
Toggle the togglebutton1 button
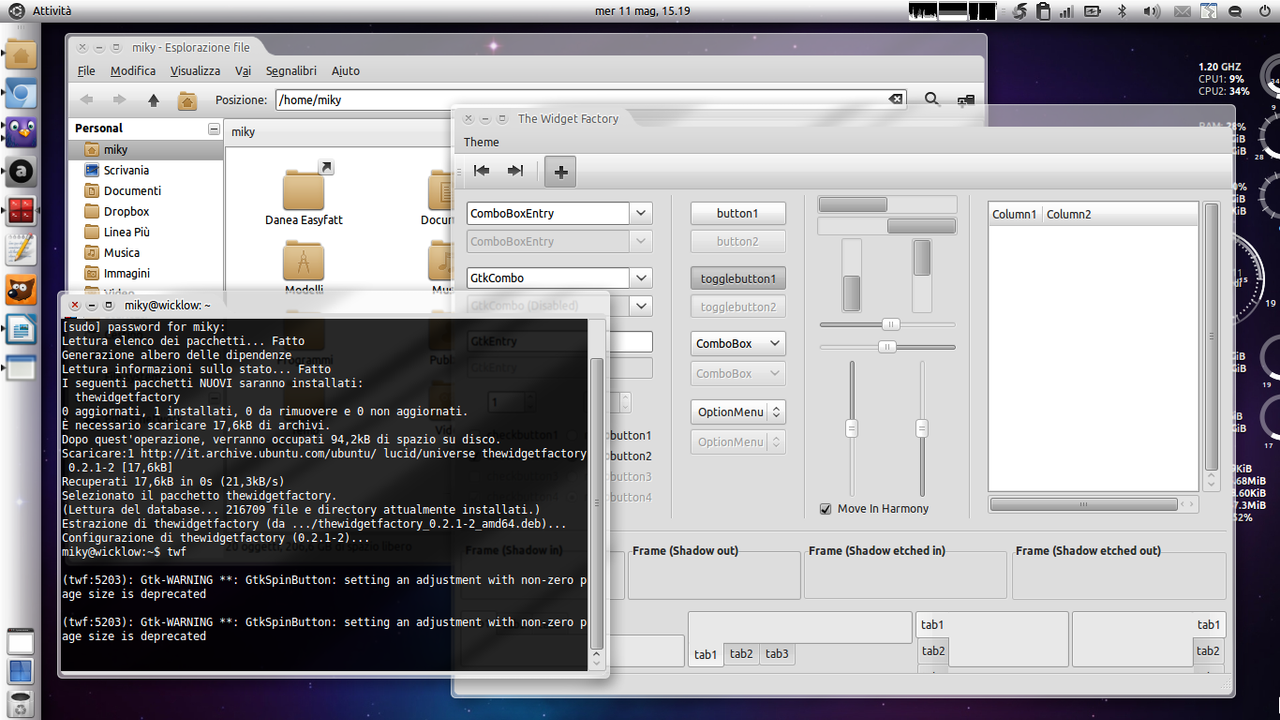click(x=737, y=278)
